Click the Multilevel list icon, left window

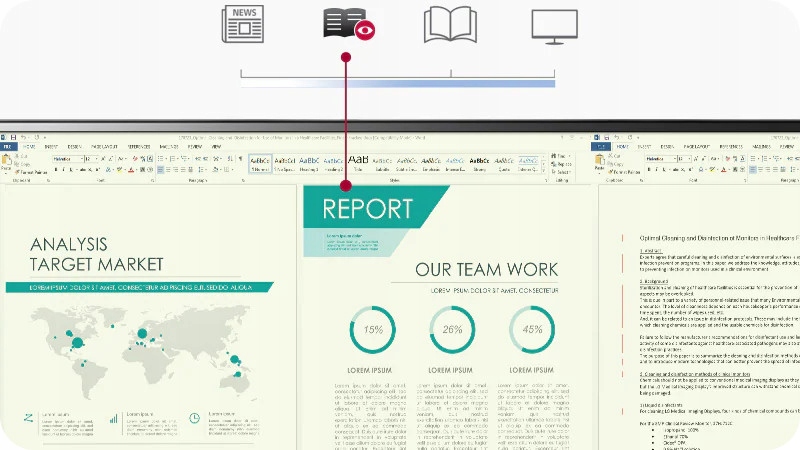coord(184,159)
